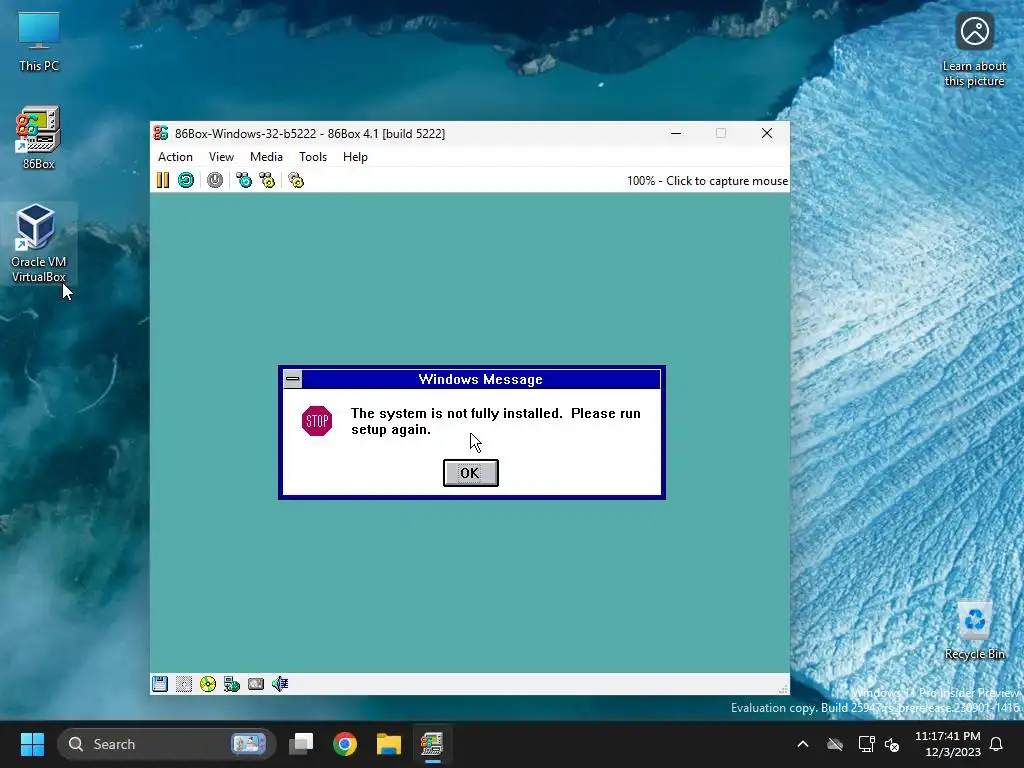
Task: Send Ctrl+Alt+Del using teal keys icon
Action: pyautogui.click(x=244, y=180)
